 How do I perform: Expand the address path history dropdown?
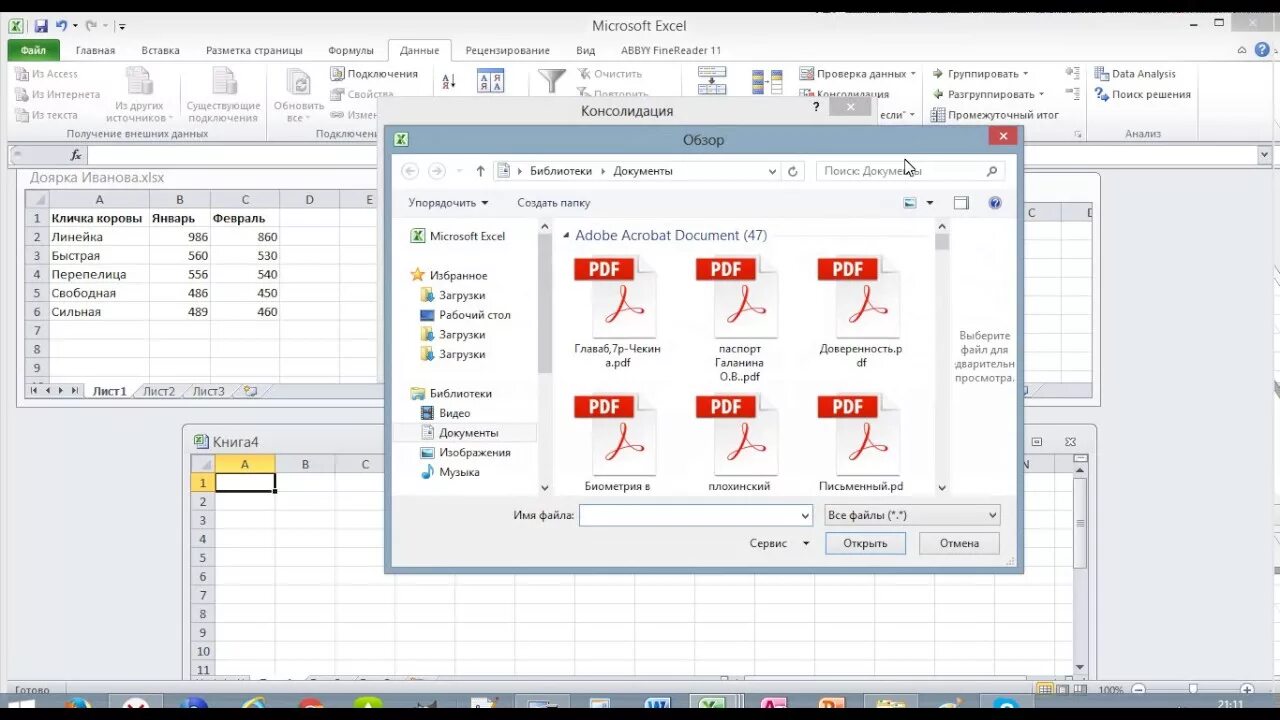(772, 171)
